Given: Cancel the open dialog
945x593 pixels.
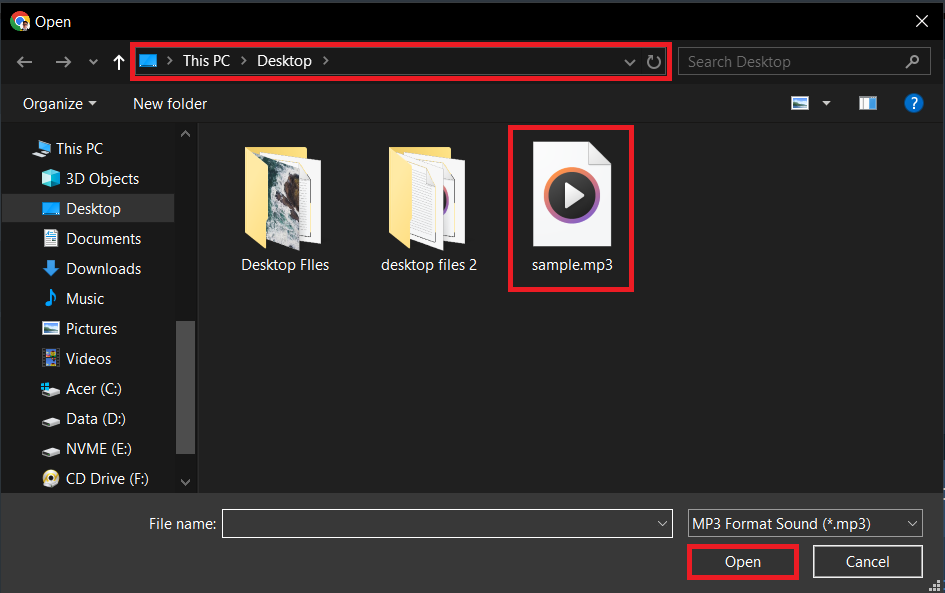Looking at the screenshot, I should click(867, 561).
